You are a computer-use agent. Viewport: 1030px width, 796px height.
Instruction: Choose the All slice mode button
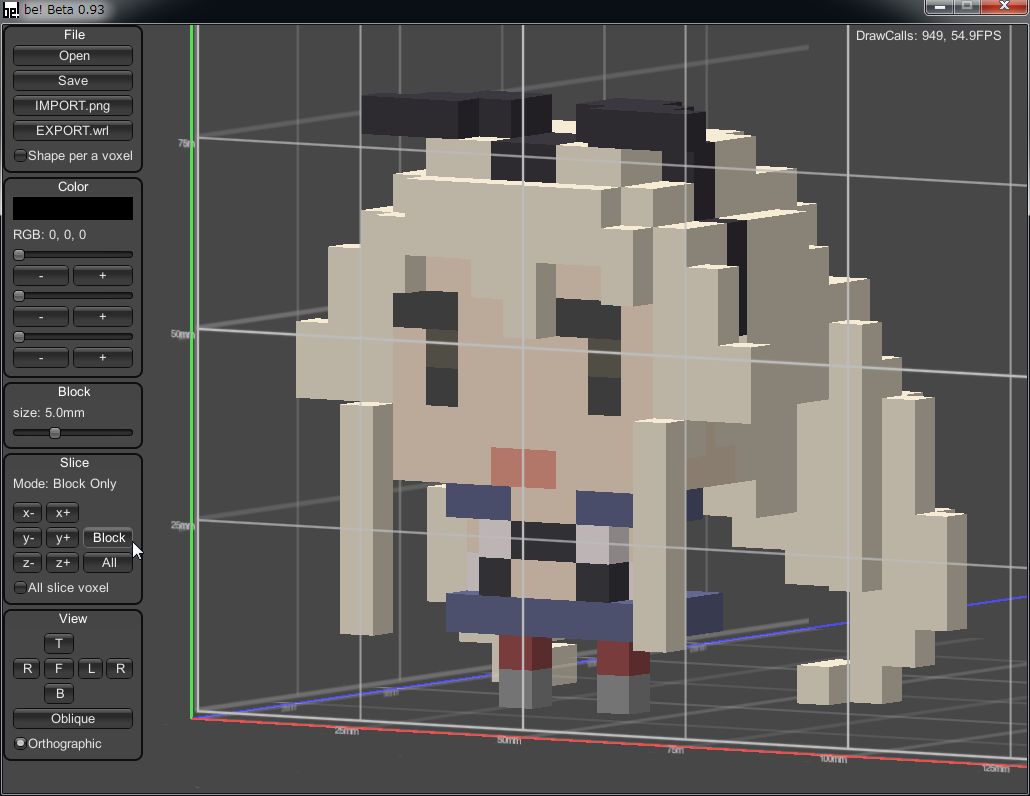108,563
